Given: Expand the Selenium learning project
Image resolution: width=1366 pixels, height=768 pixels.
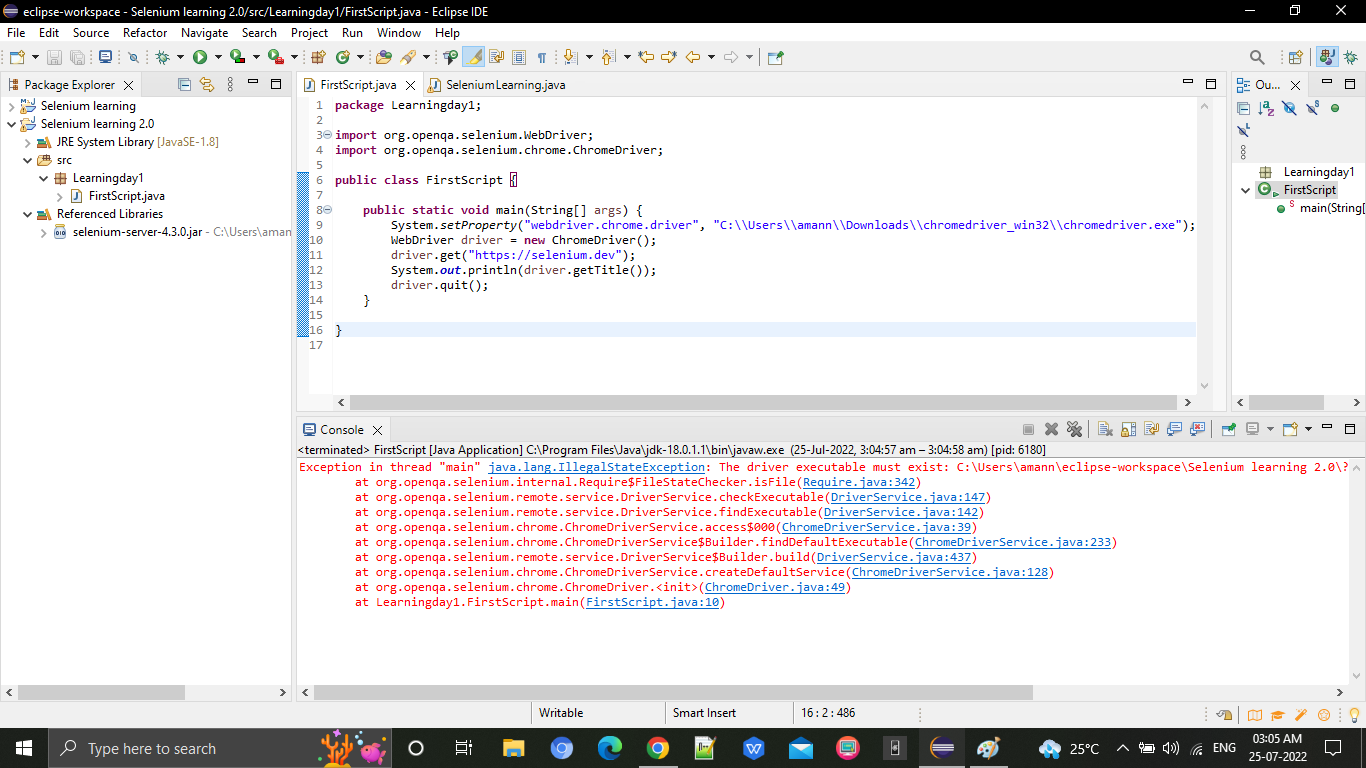Looking at the screenshot, I should [12, 106].
